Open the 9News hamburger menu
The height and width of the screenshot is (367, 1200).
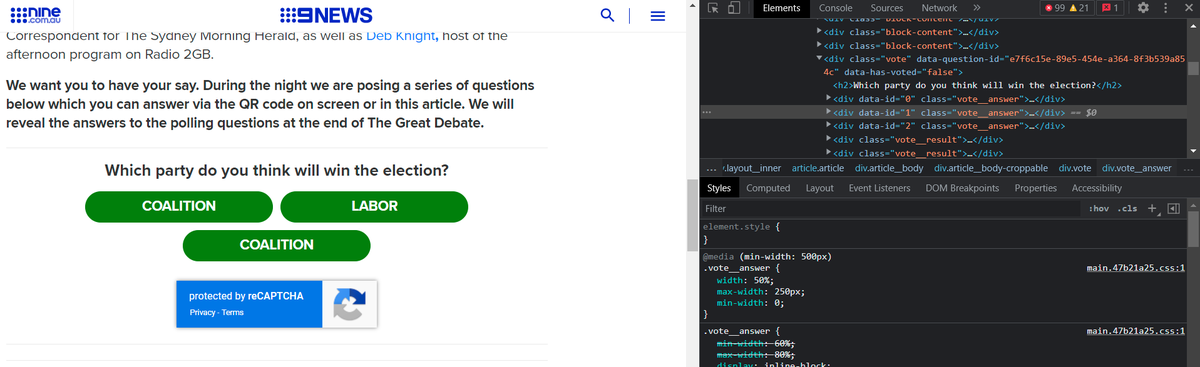click(x=657, y=16)
